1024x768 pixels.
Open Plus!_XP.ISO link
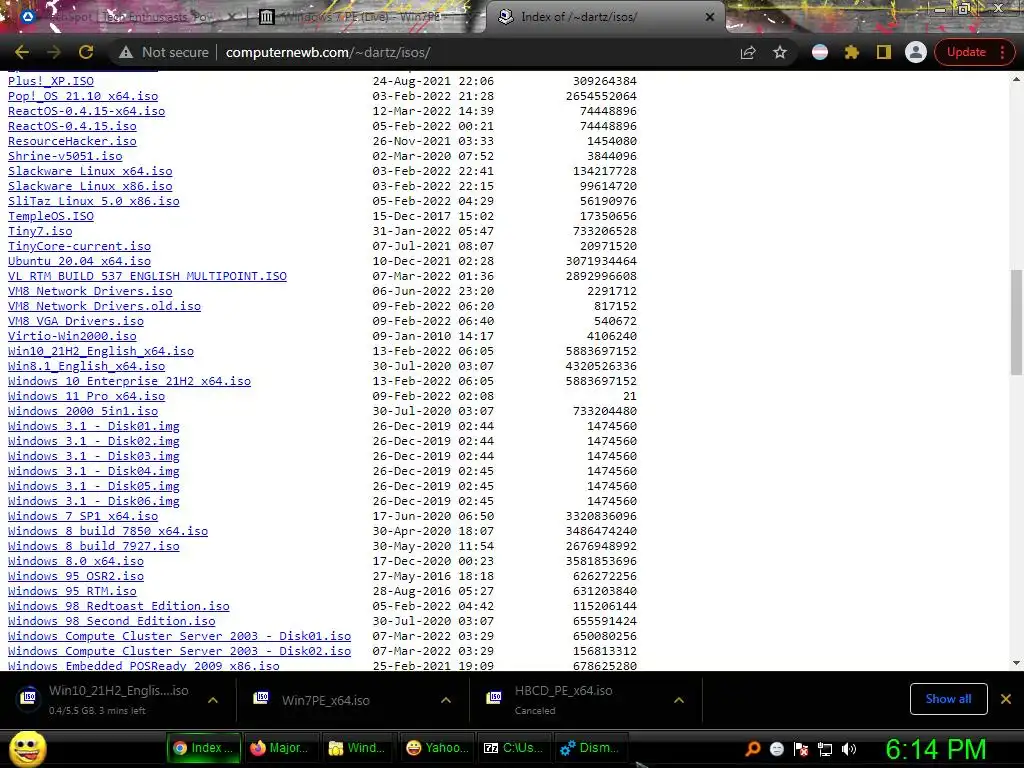coord(50,81)
